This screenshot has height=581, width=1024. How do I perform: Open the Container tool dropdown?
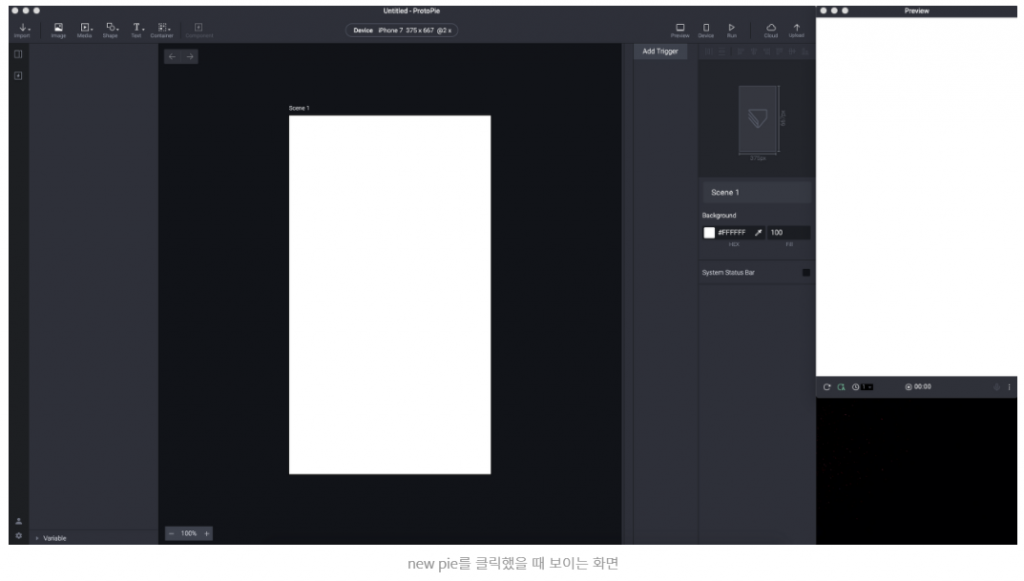162,30
